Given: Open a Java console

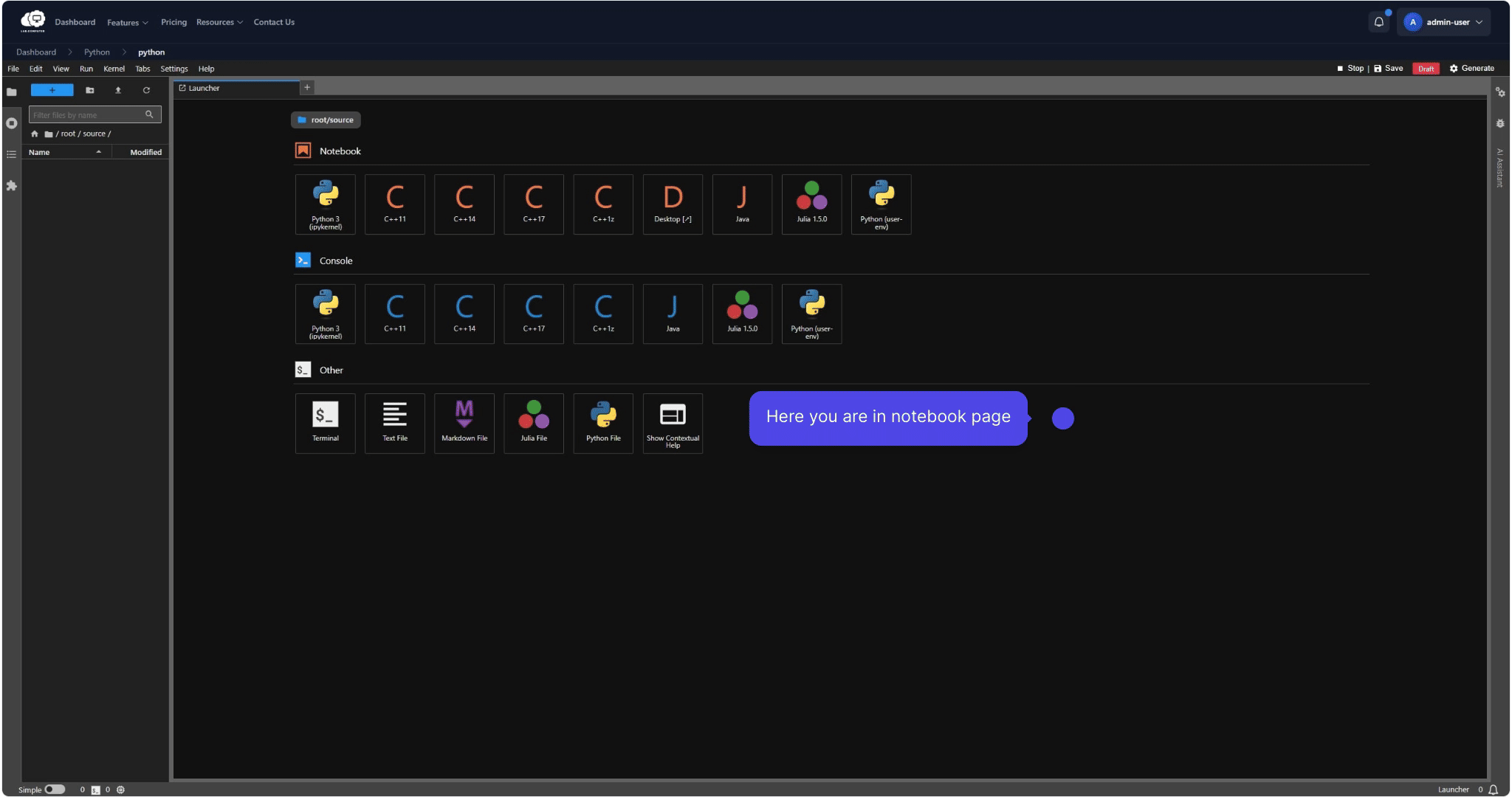Looking at the screenshot, I should point(672,314).
